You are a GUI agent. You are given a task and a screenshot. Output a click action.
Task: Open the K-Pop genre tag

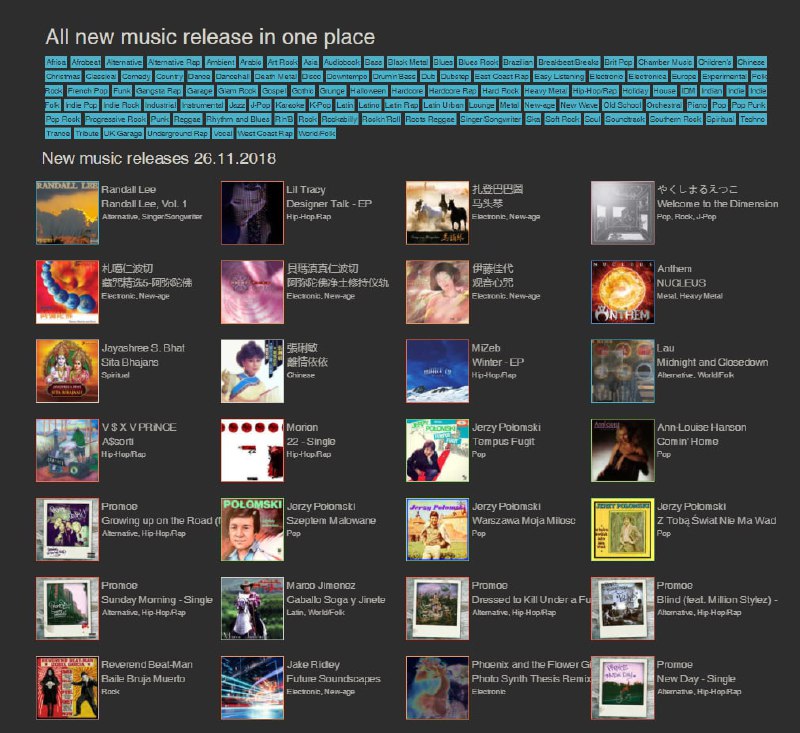[x=320, y=105]
